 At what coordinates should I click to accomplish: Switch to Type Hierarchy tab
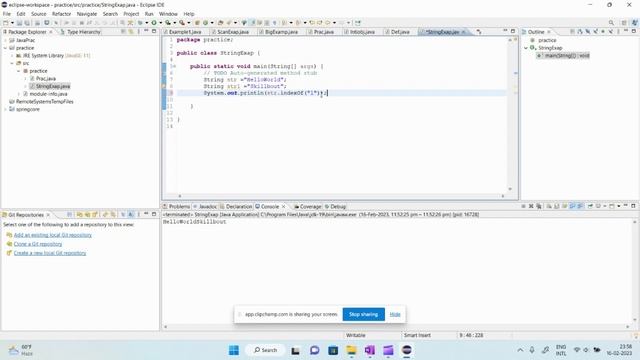click(x=81, y=32)
